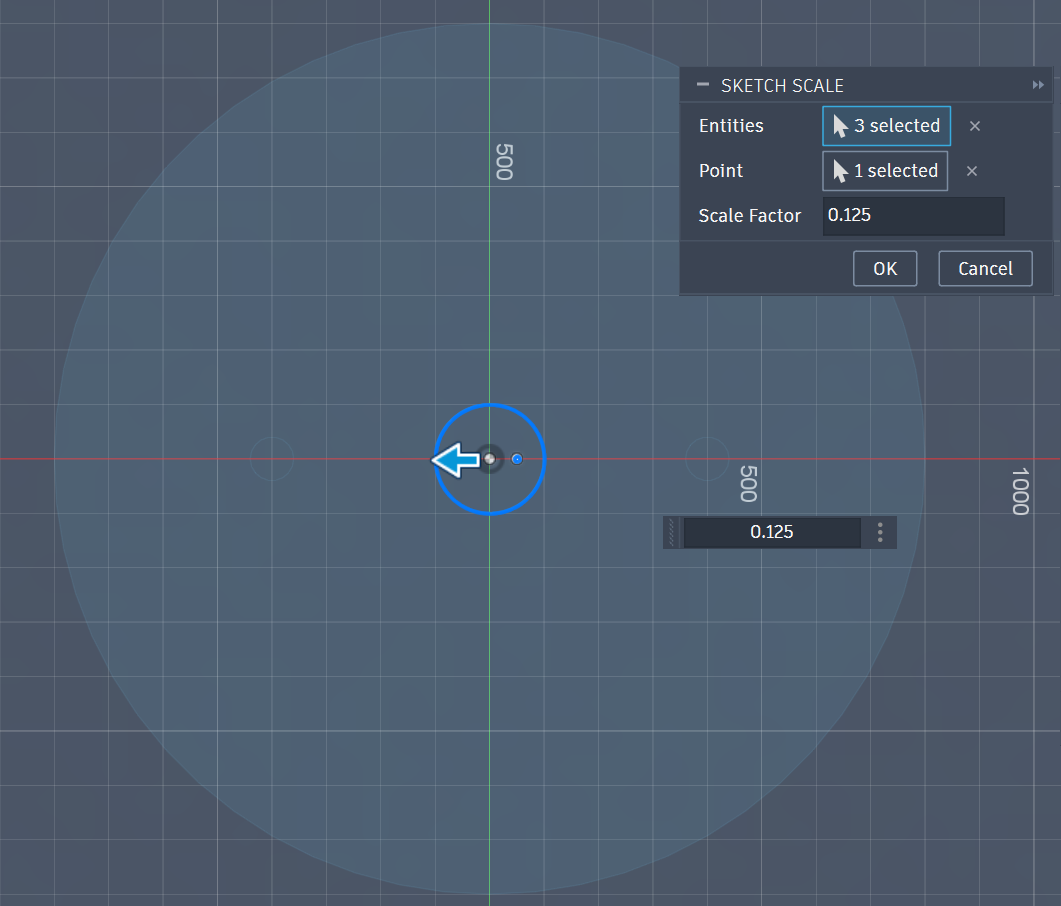This screenshot has height=906, width=1061.
Task: Collapse the Sketch Scale dialog
Action: click(701, 85)
